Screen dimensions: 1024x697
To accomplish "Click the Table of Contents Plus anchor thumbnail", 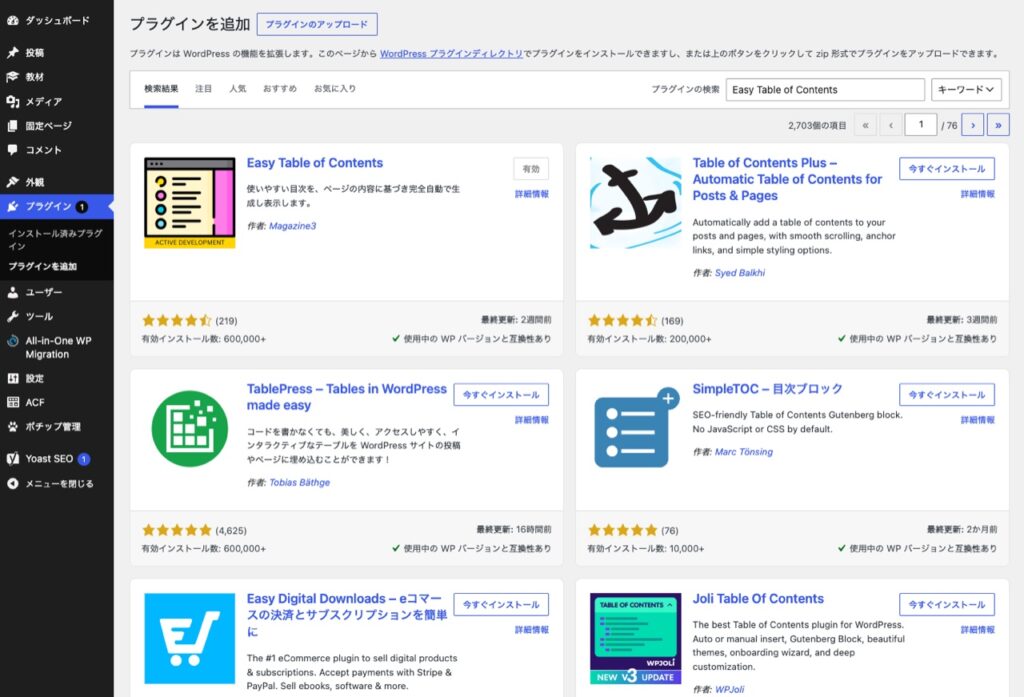I will point(635,203).
